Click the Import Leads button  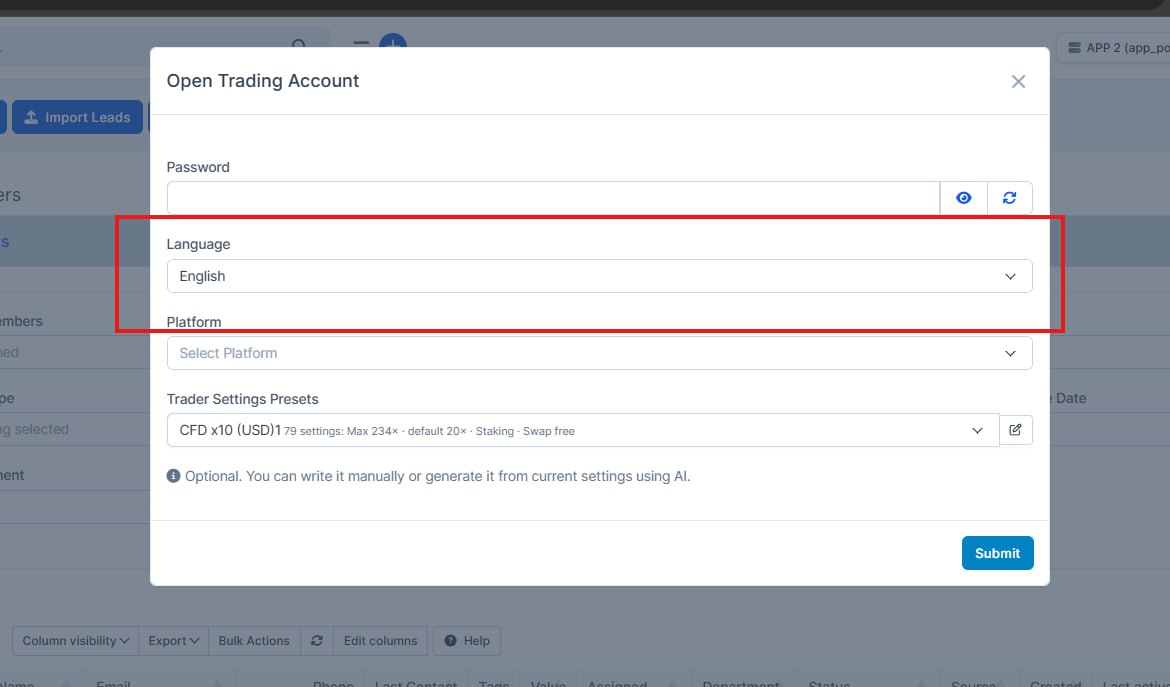click(77, 117)
